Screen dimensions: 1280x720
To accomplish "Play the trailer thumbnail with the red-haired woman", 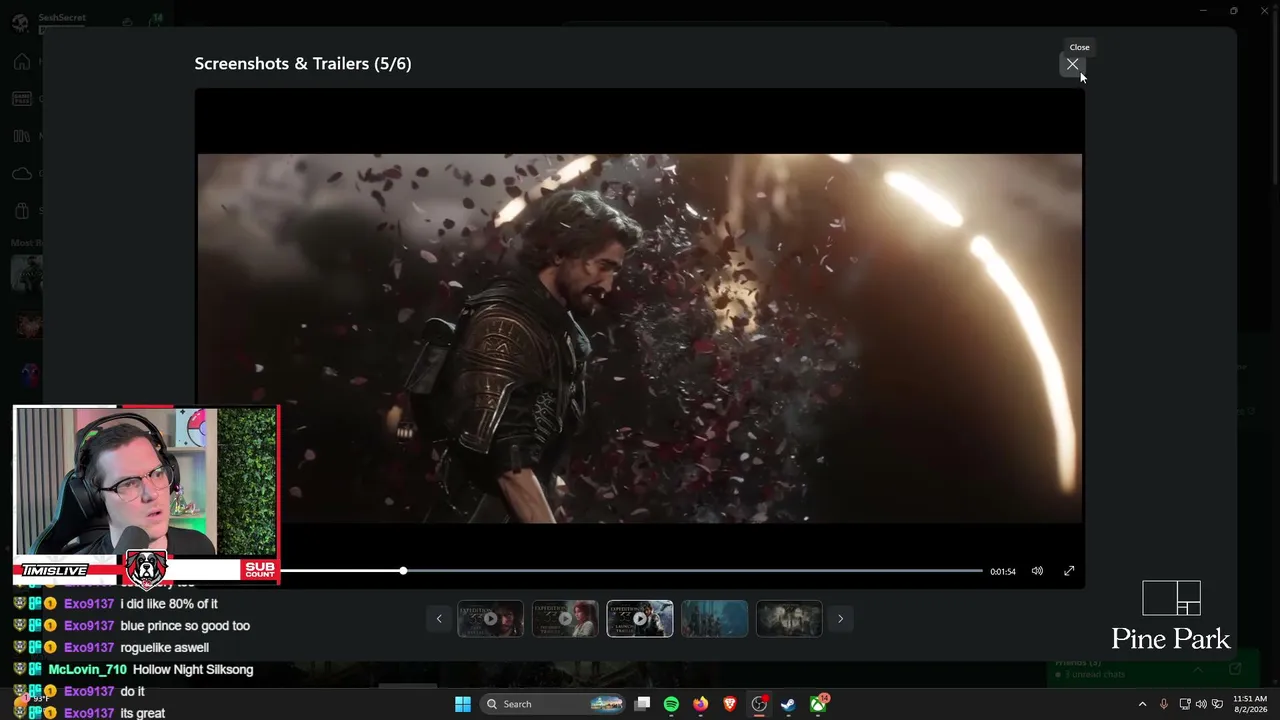I will 565,619.
